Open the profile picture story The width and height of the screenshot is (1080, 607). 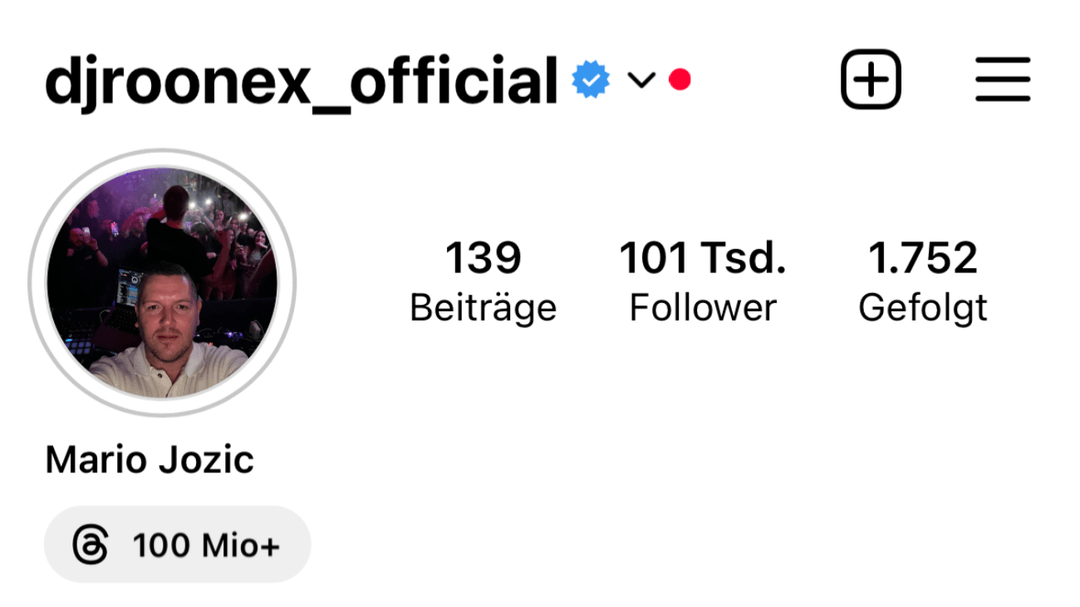tap(162, 282)
